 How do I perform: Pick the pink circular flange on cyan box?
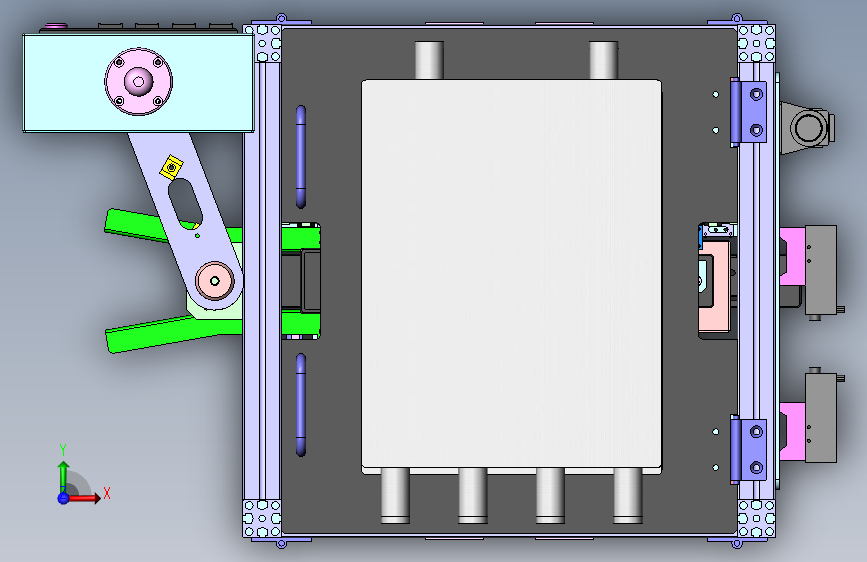click(x=138, y=82)
